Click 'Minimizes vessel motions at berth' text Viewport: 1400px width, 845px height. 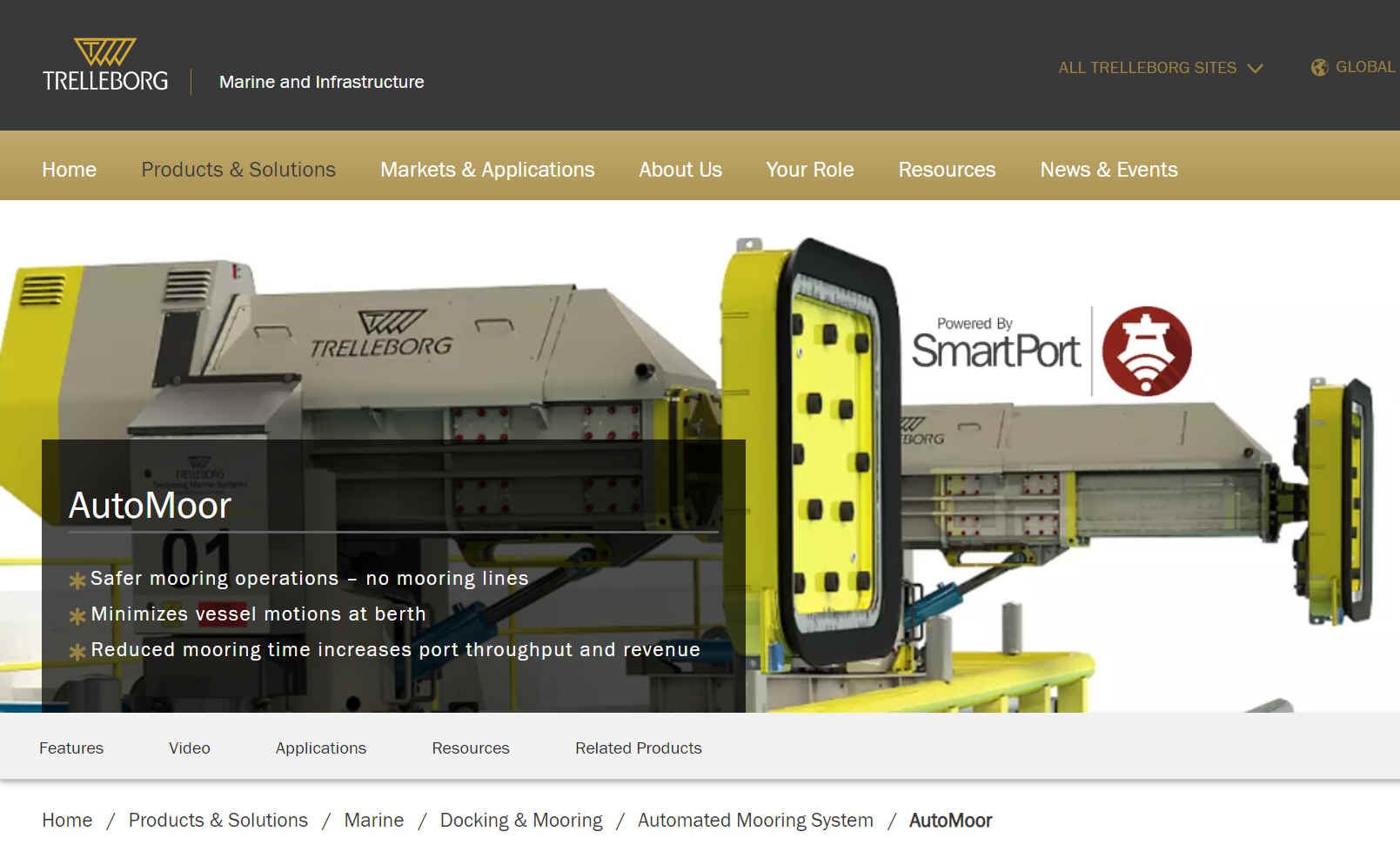[258, 614]
